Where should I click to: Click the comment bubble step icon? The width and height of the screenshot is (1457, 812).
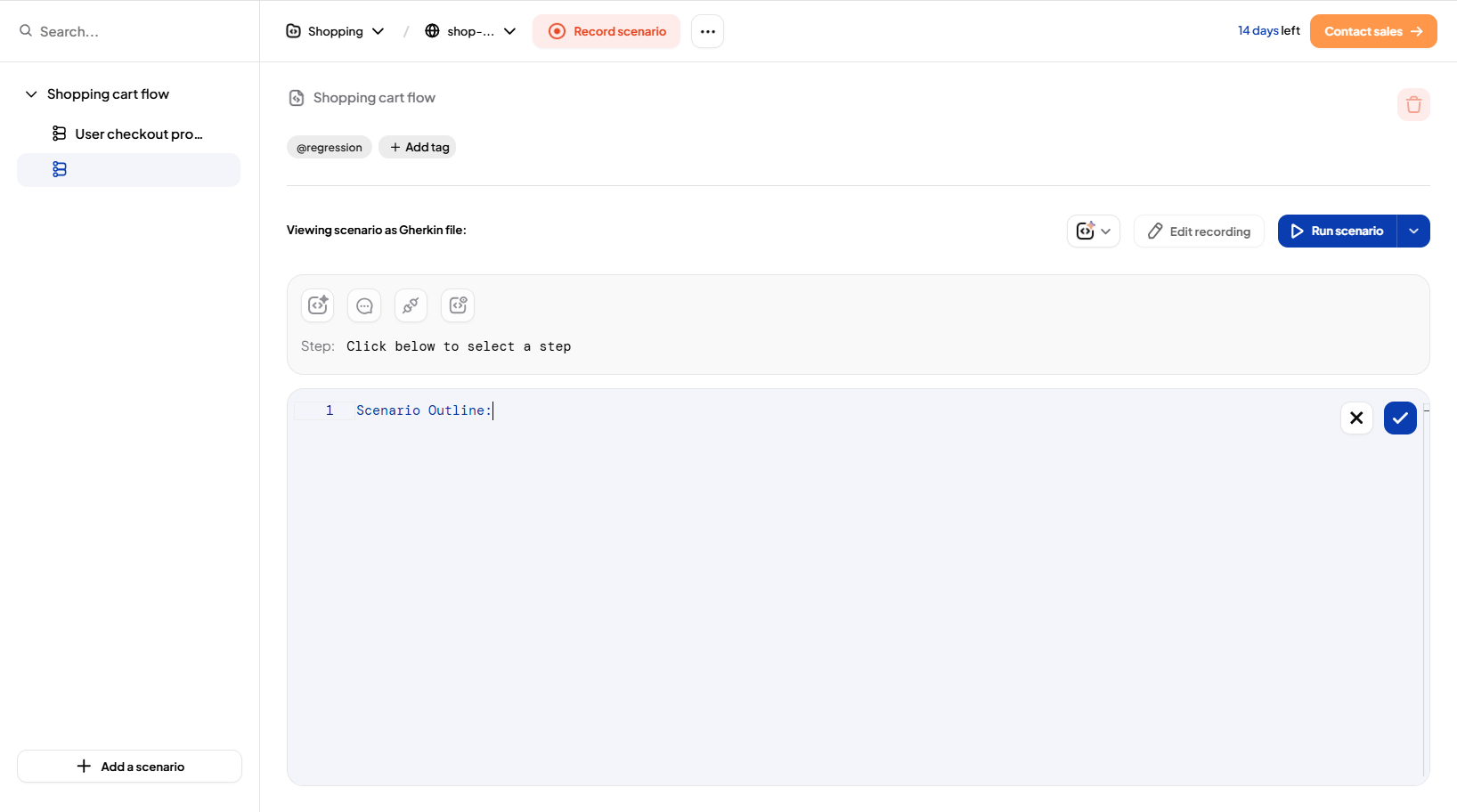coord(364,305)
